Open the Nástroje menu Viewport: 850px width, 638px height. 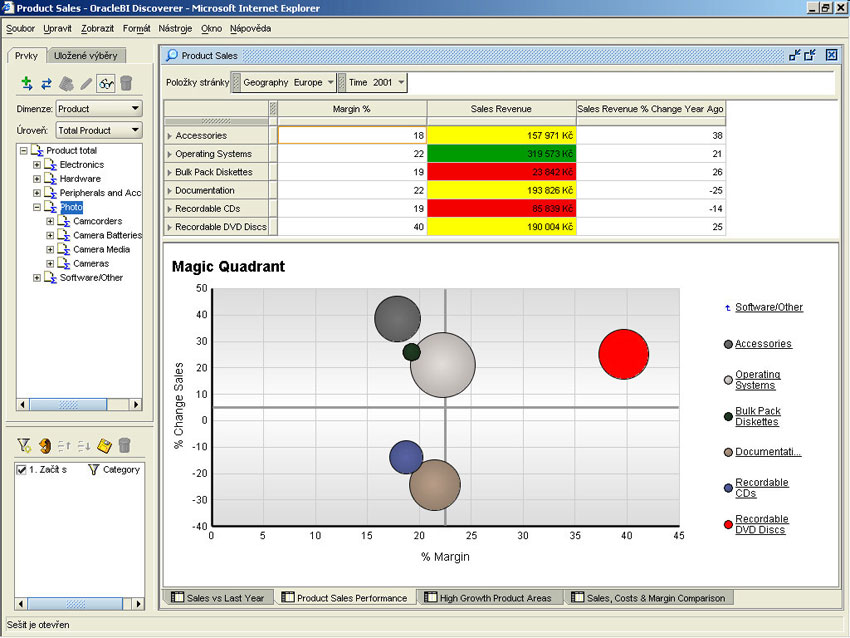tap(175, 29)
